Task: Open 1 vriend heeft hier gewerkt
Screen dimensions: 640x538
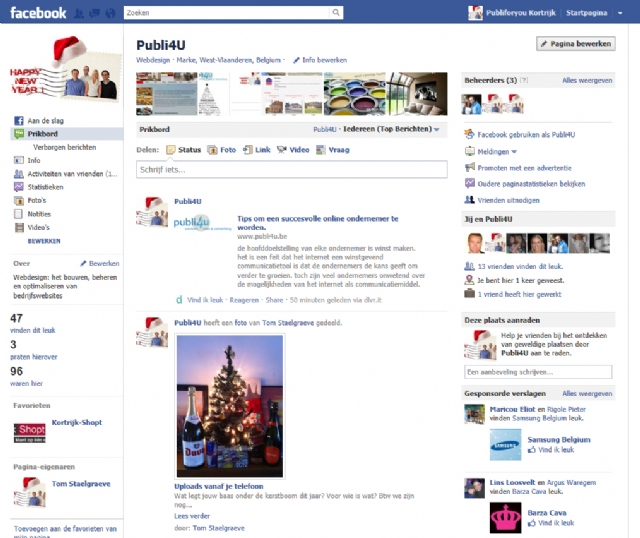Action: tap(519, 294)
